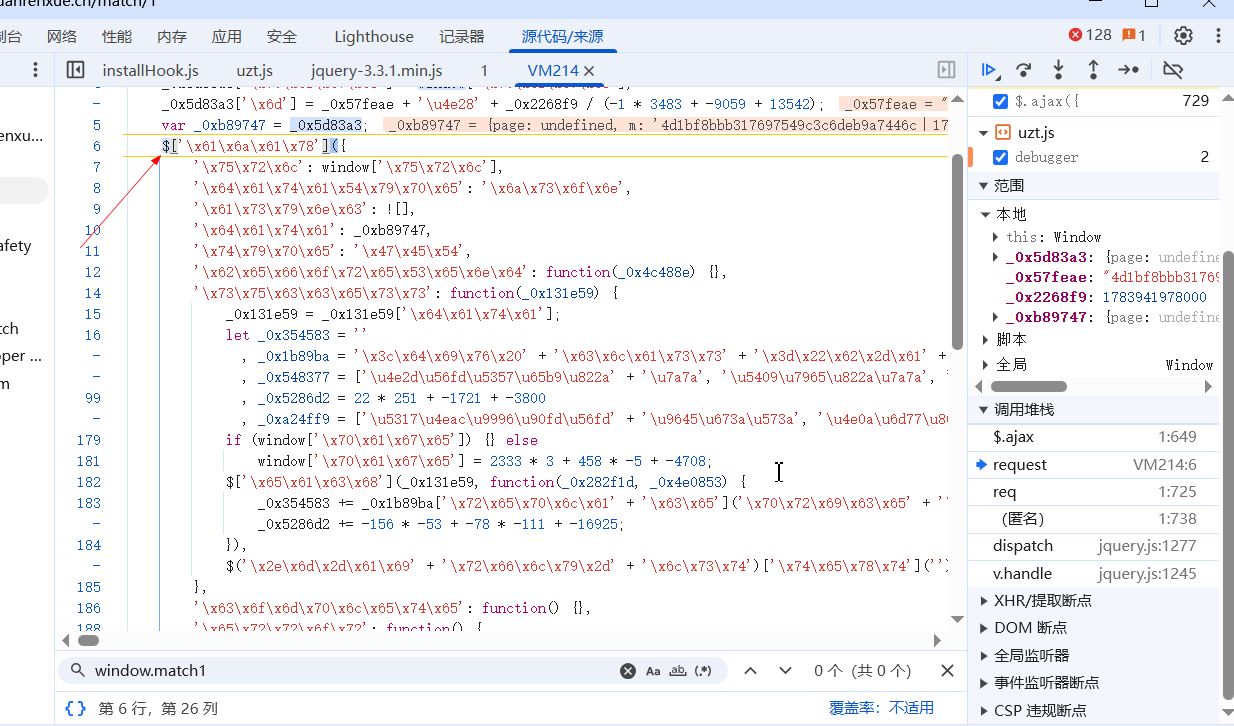This screenshot has height=726, width=1234.
Task: Click the code editor horizontal scrollbar
Action: click(88, 640)
